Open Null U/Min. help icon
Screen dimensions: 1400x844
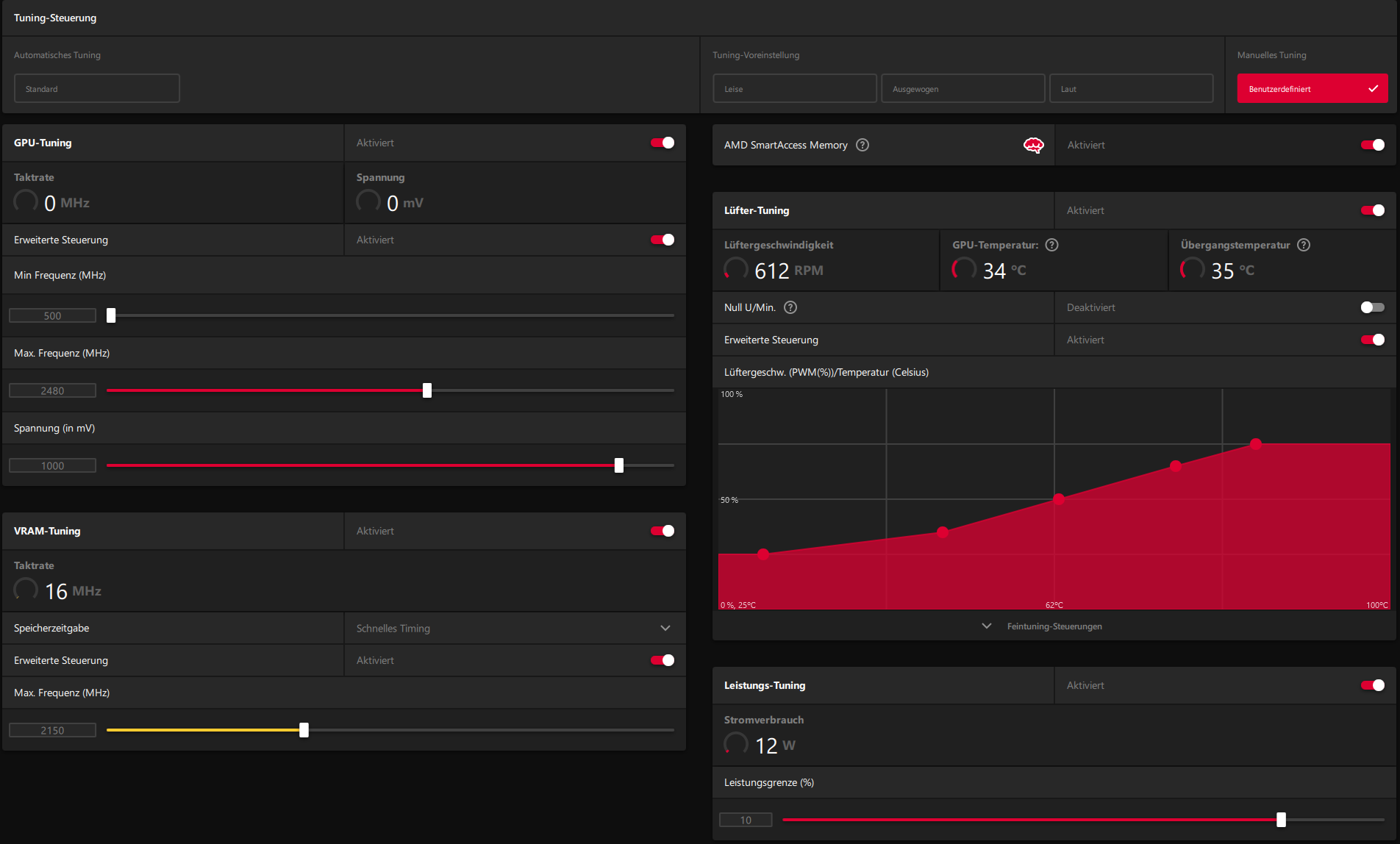coord(790,307)
